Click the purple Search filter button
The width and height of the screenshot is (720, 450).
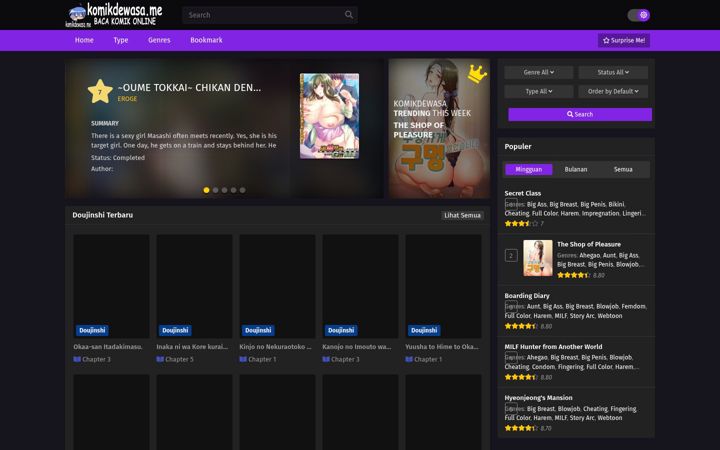tap(579, 114)
